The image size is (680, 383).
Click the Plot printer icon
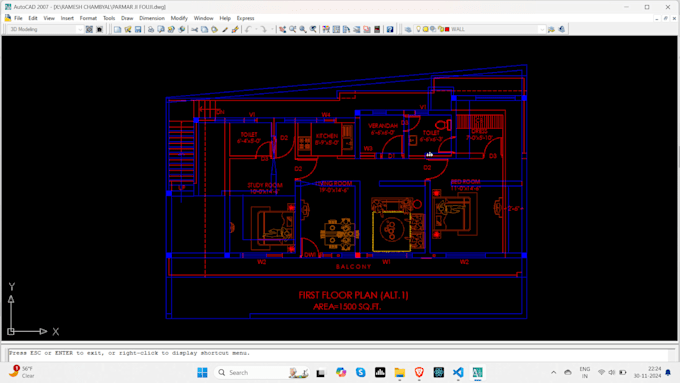(150, 29)
